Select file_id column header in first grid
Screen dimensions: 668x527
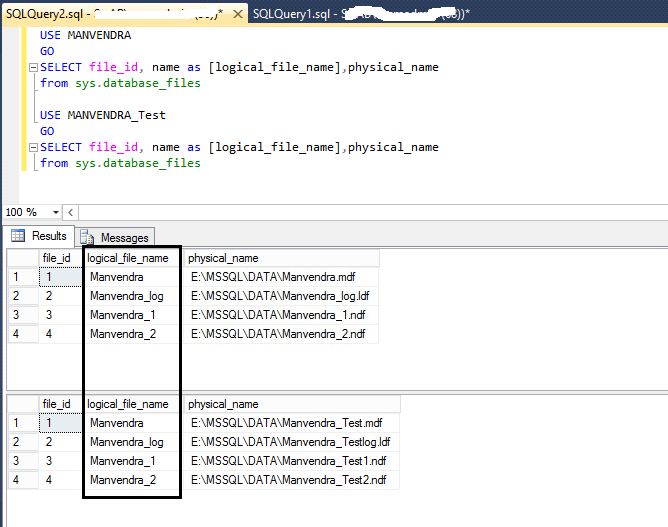click(60, 258)
